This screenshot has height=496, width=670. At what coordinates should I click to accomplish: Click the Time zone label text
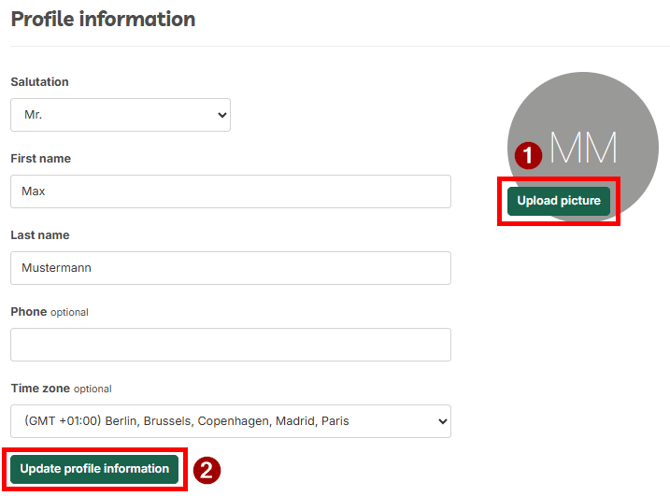[40, 388]
